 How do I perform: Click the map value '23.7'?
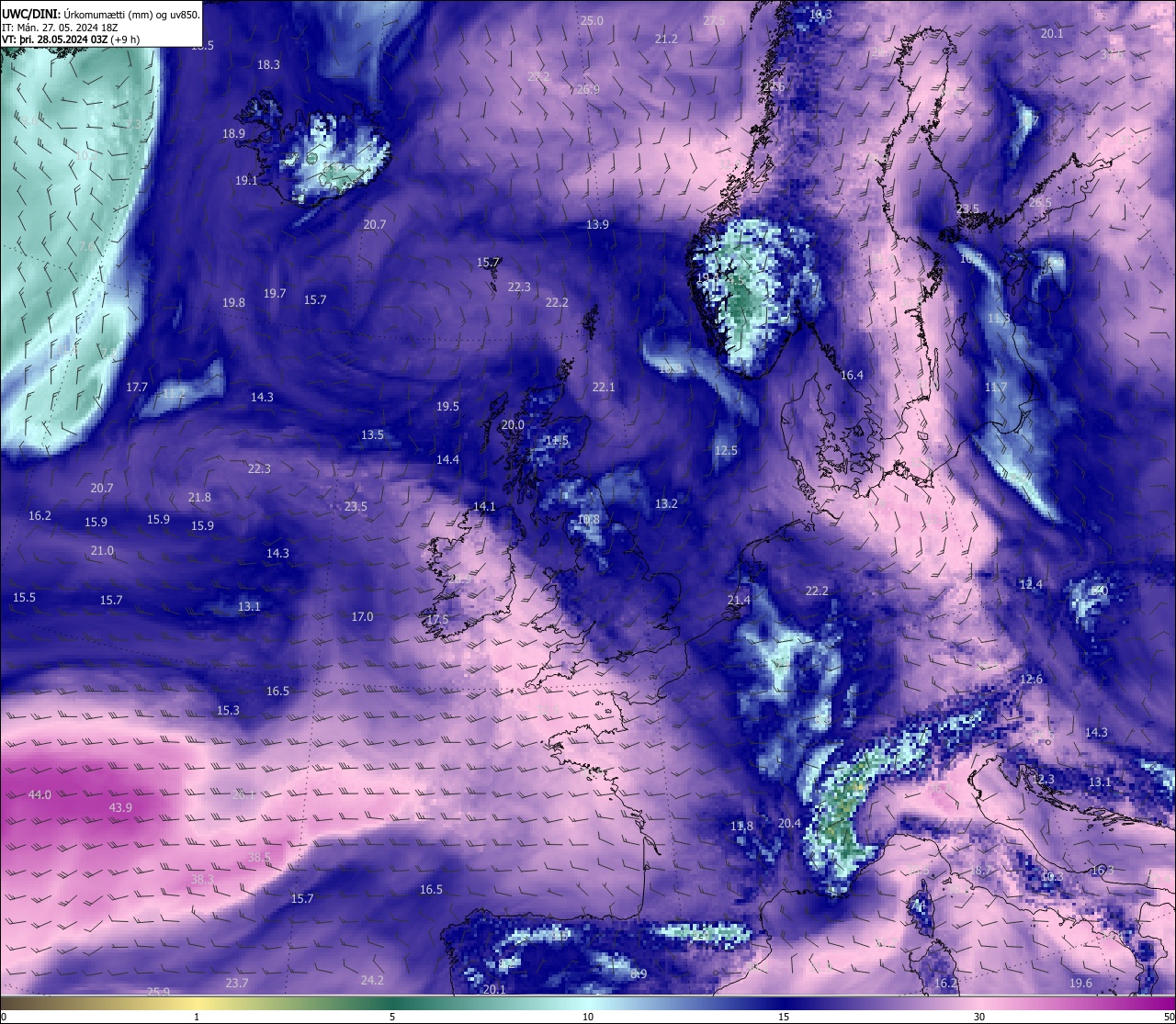click(237, 983)
